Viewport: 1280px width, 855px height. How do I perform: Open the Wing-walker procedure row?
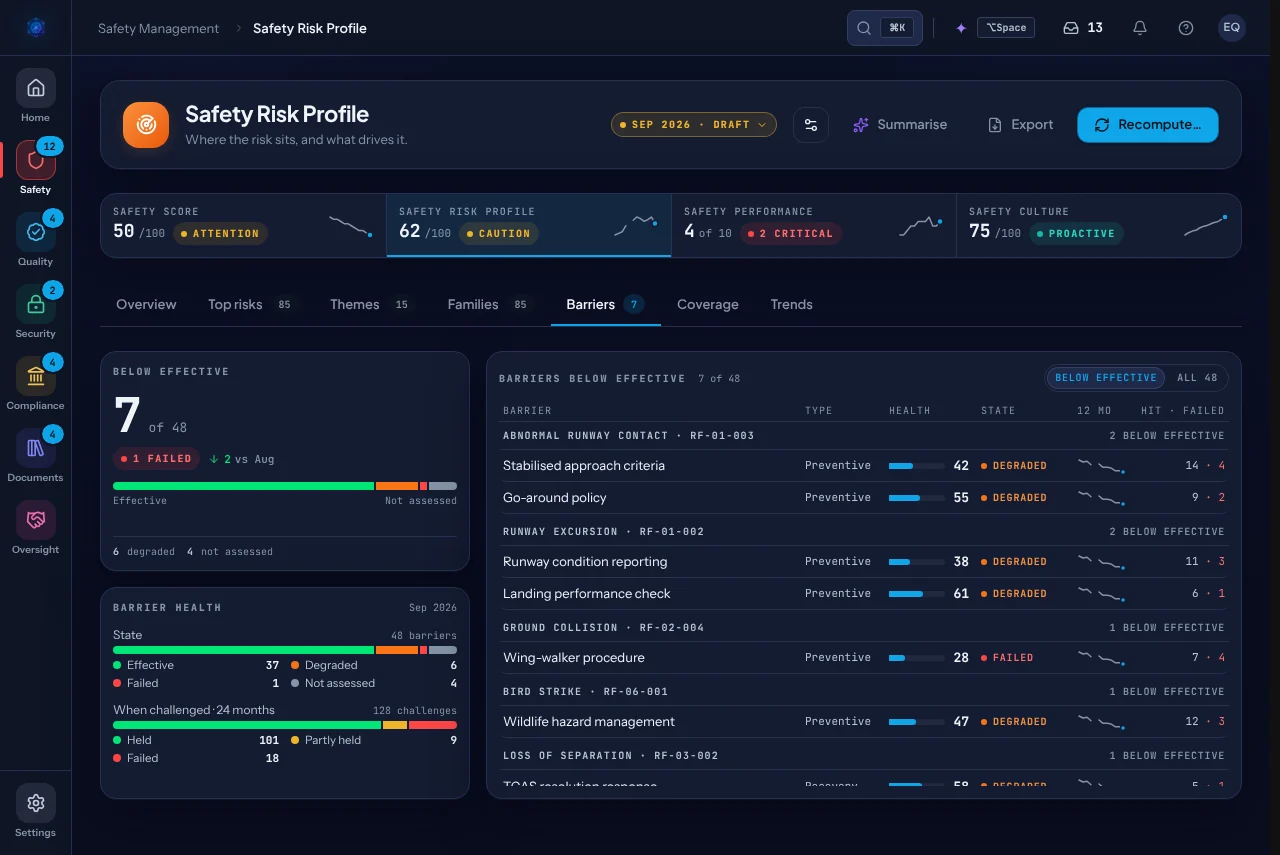coord(864,657)
